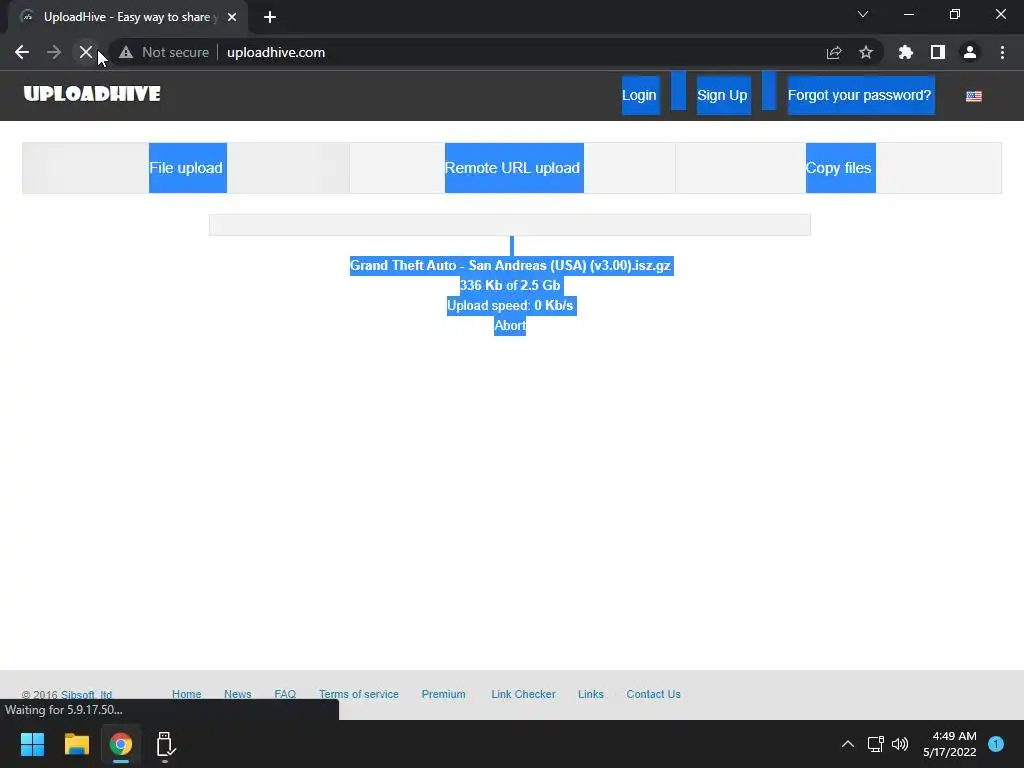Switch to the Remote URL upload tab
Screen dimensions: 1024x768
point(513,168)
